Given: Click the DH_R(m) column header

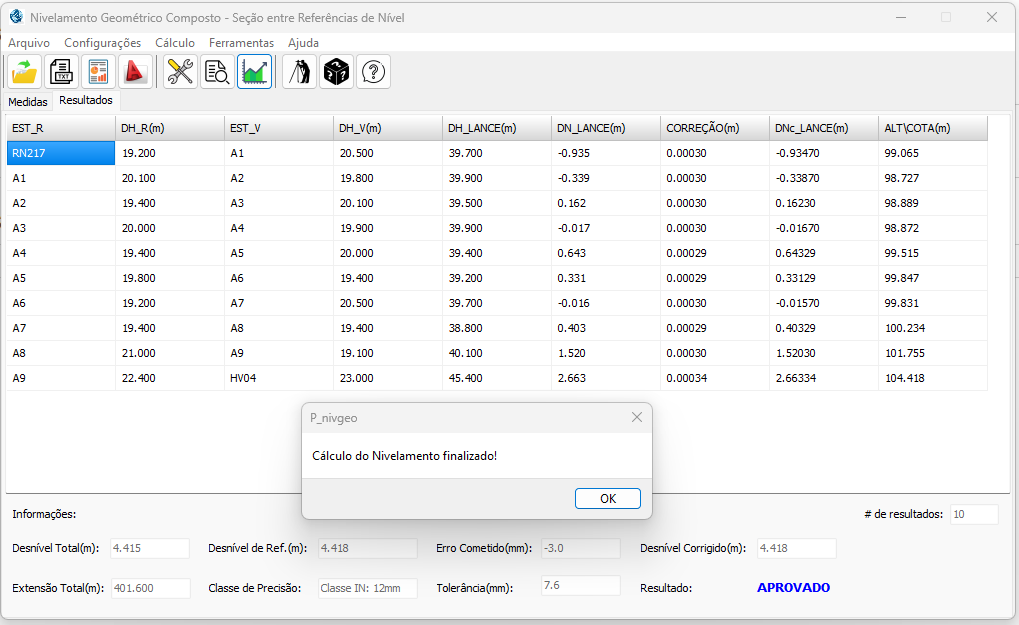Looking at the screenshot, I should pos(170,128).
